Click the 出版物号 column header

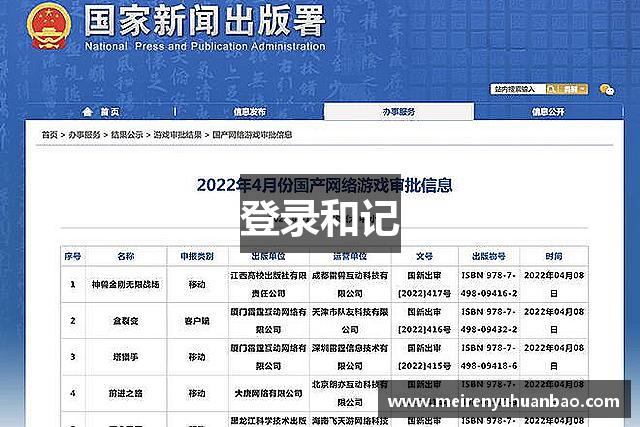coord(489,256)
